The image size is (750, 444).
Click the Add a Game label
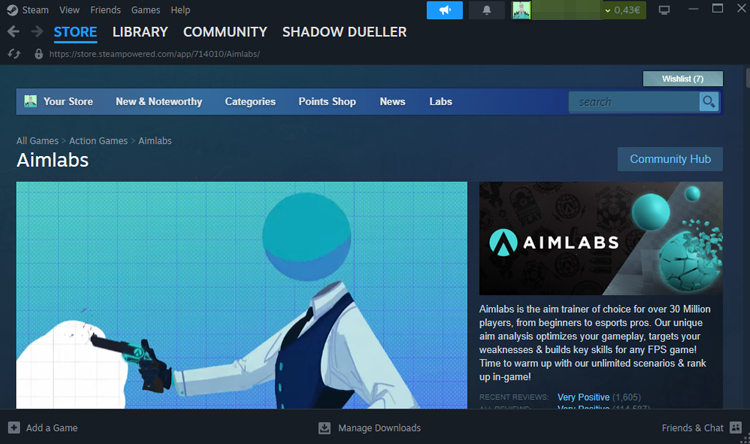click(x=52, y=428)
